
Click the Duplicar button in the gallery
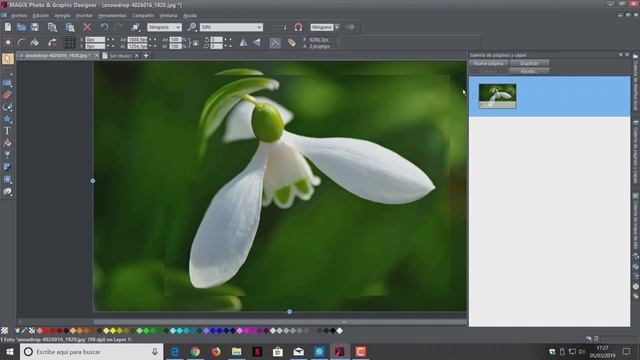pos(529,63)
